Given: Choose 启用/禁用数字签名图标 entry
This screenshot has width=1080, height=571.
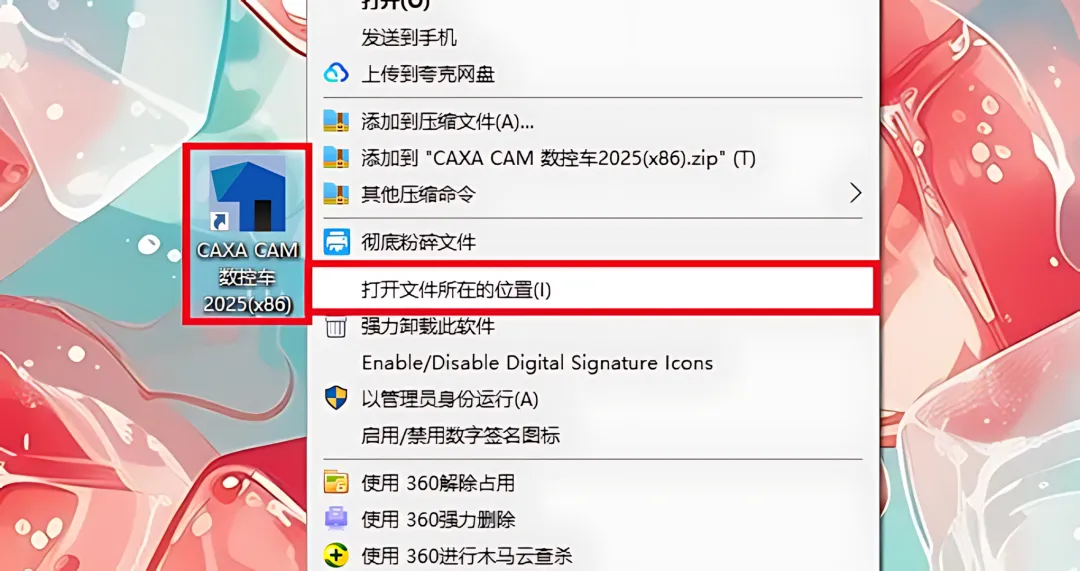Looking at the screenshot, I should [x=460, y=435].
